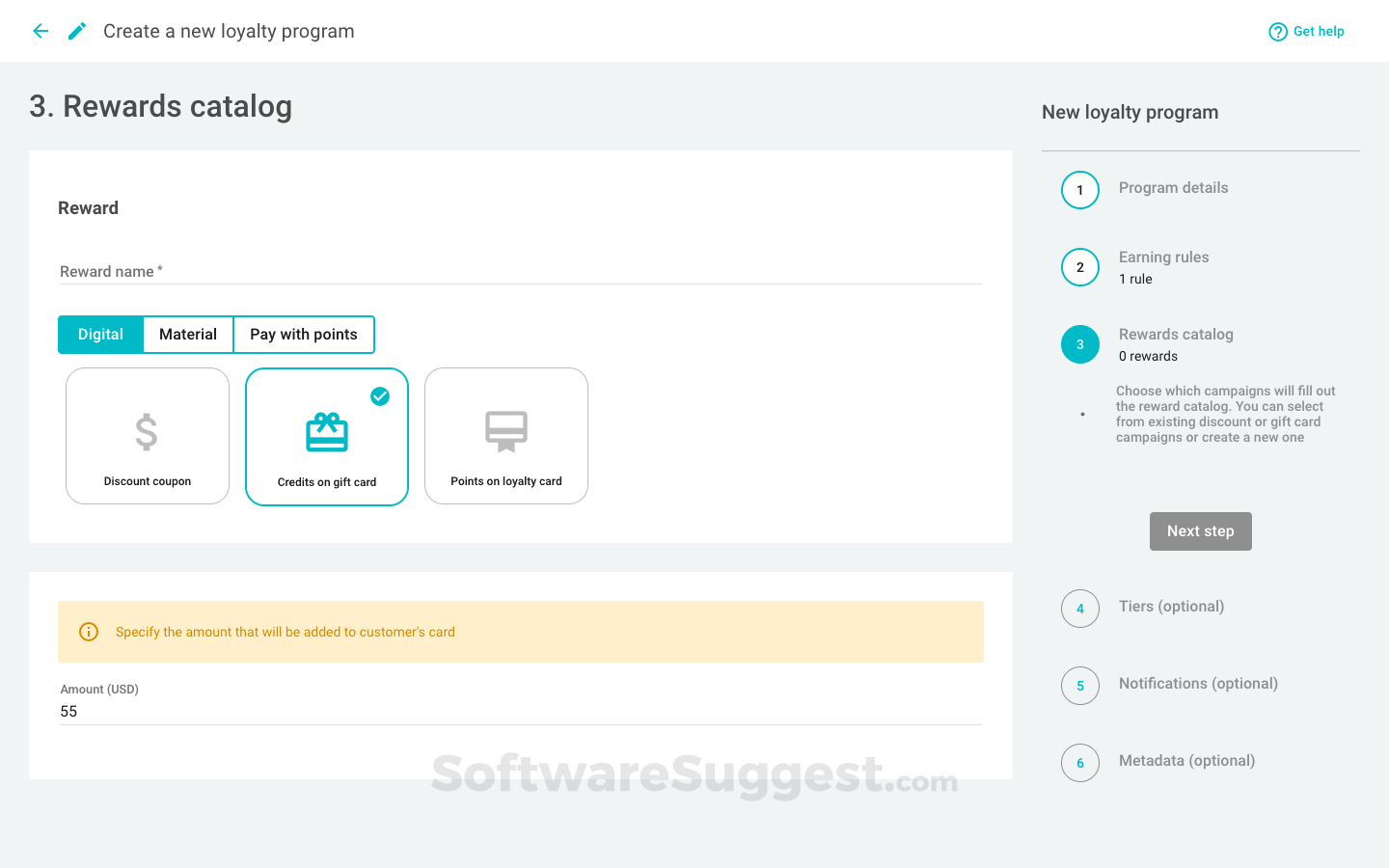Click the back arrow to exit program creation
Screen dimensions: 1389x868
40,31
